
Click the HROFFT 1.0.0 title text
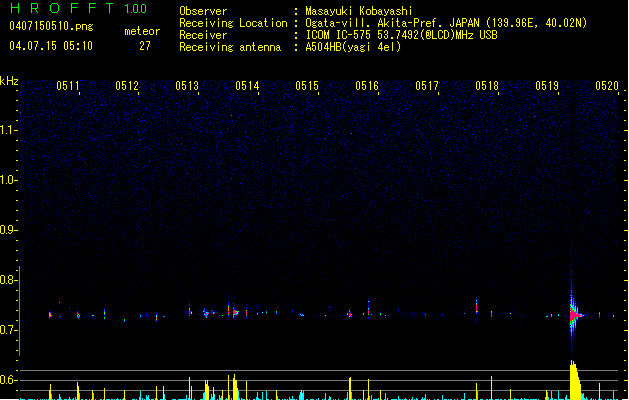coord(79,8)
